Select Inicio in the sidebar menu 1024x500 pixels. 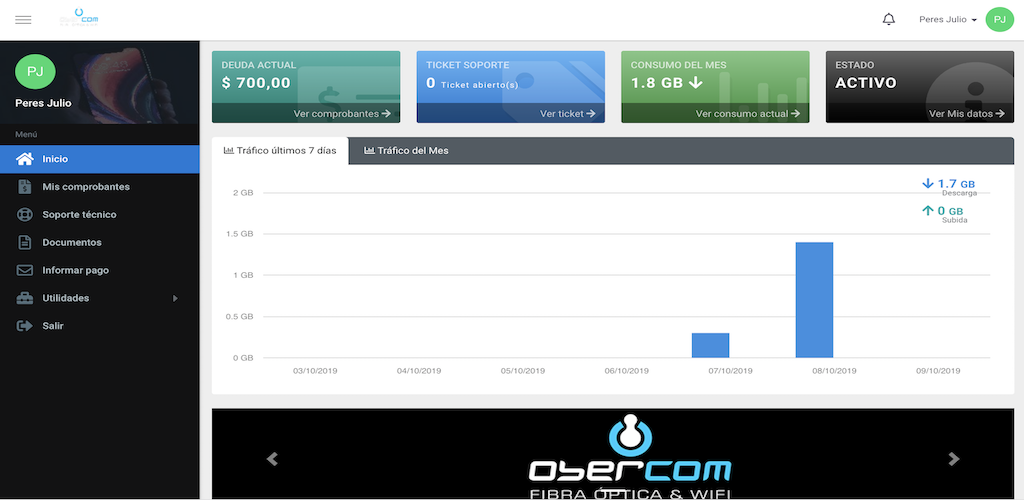[99, 159]
